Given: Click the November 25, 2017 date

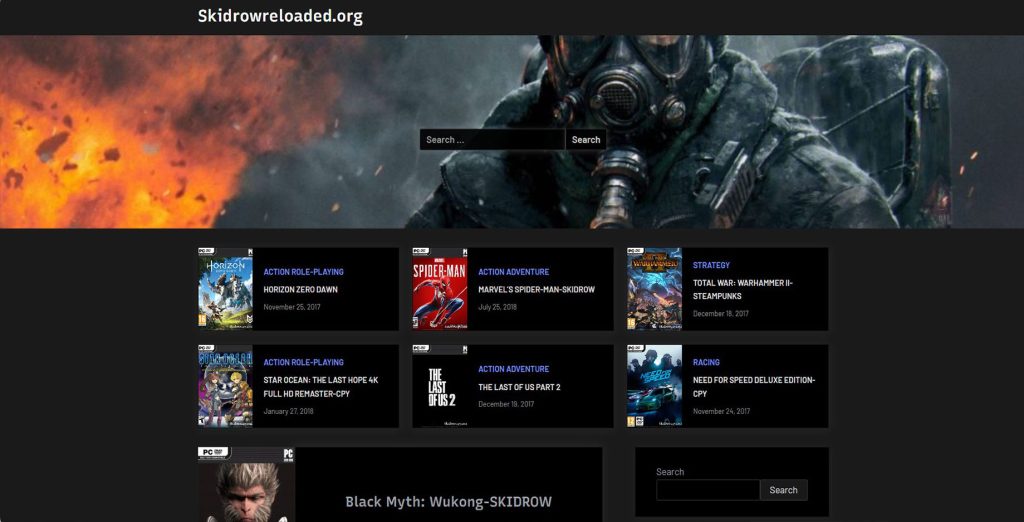Looking at the screenshot, I should tap(292, 307).
